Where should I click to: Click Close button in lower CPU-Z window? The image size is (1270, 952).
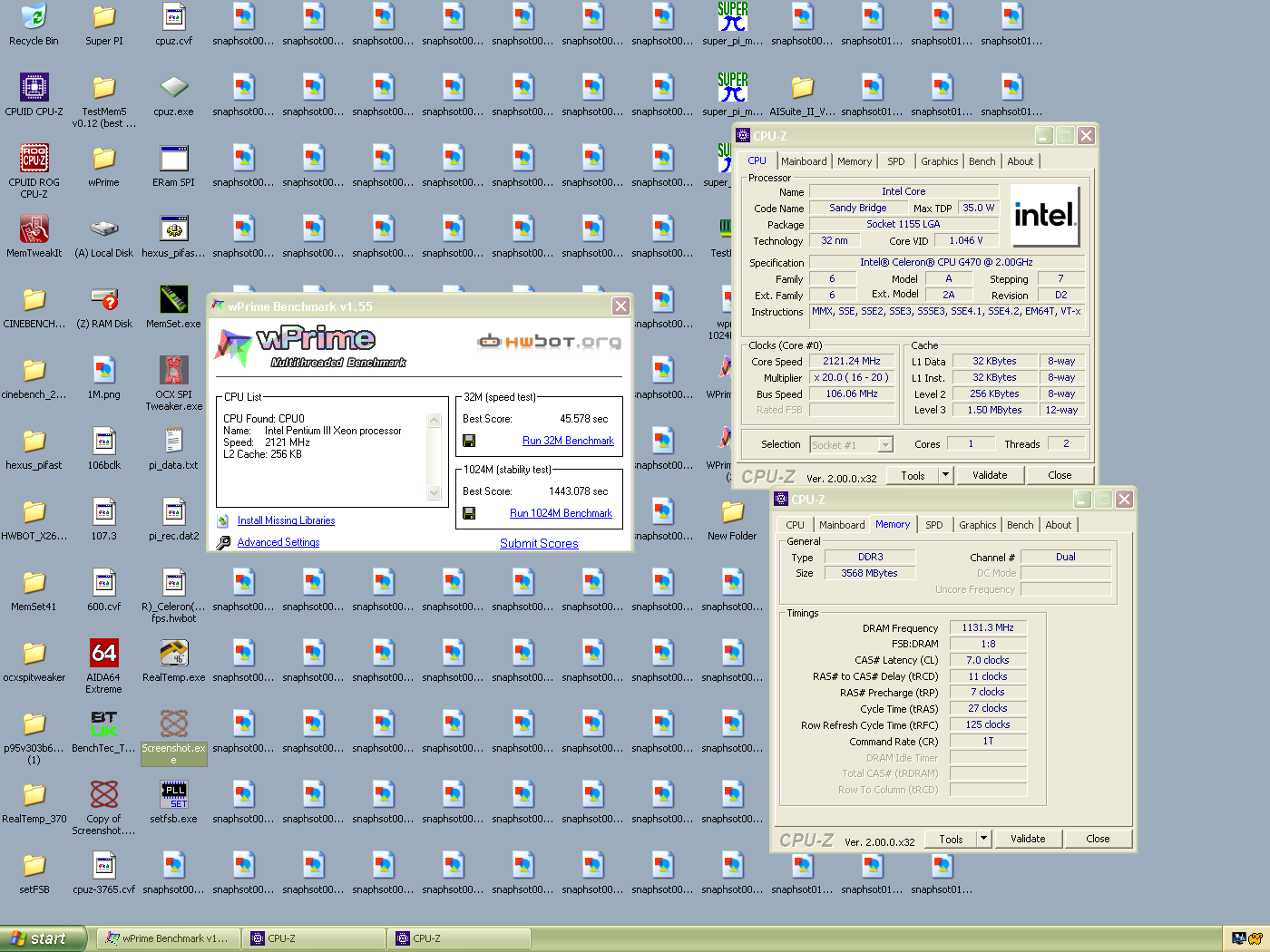click(1098, 838)
